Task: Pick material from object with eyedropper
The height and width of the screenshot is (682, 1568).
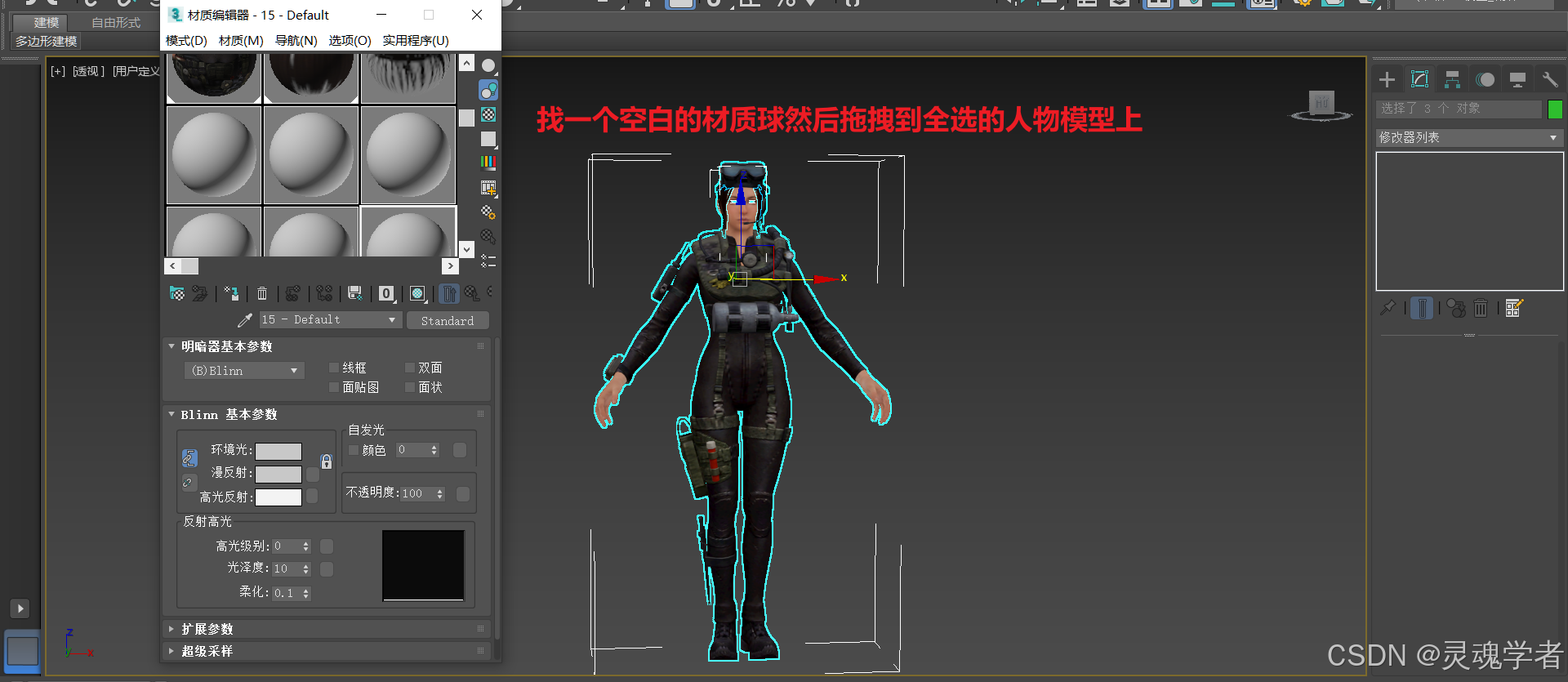Action: [x=244, y=320]
